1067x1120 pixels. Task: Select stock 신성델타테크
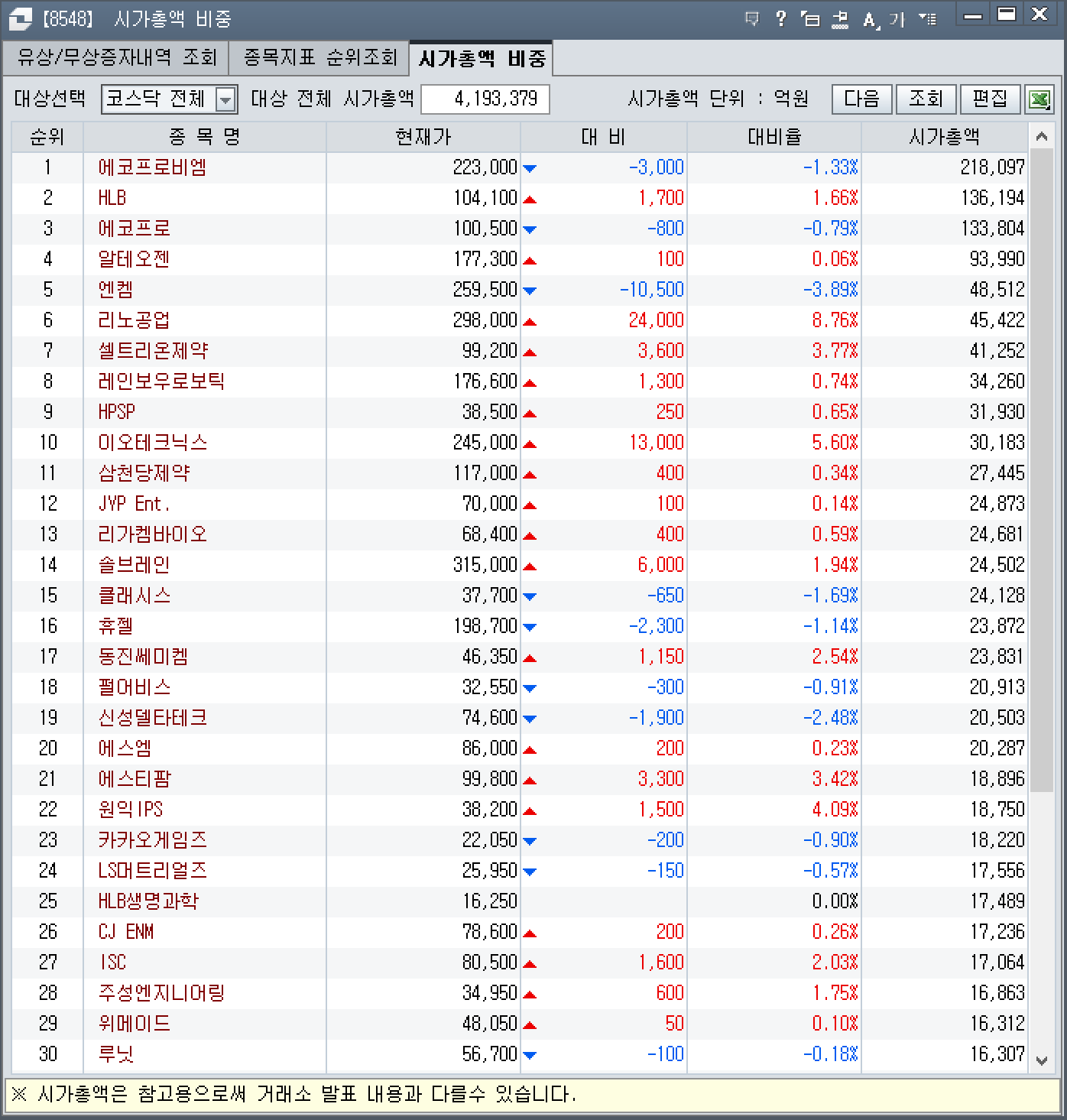click(x=153, y=718)
